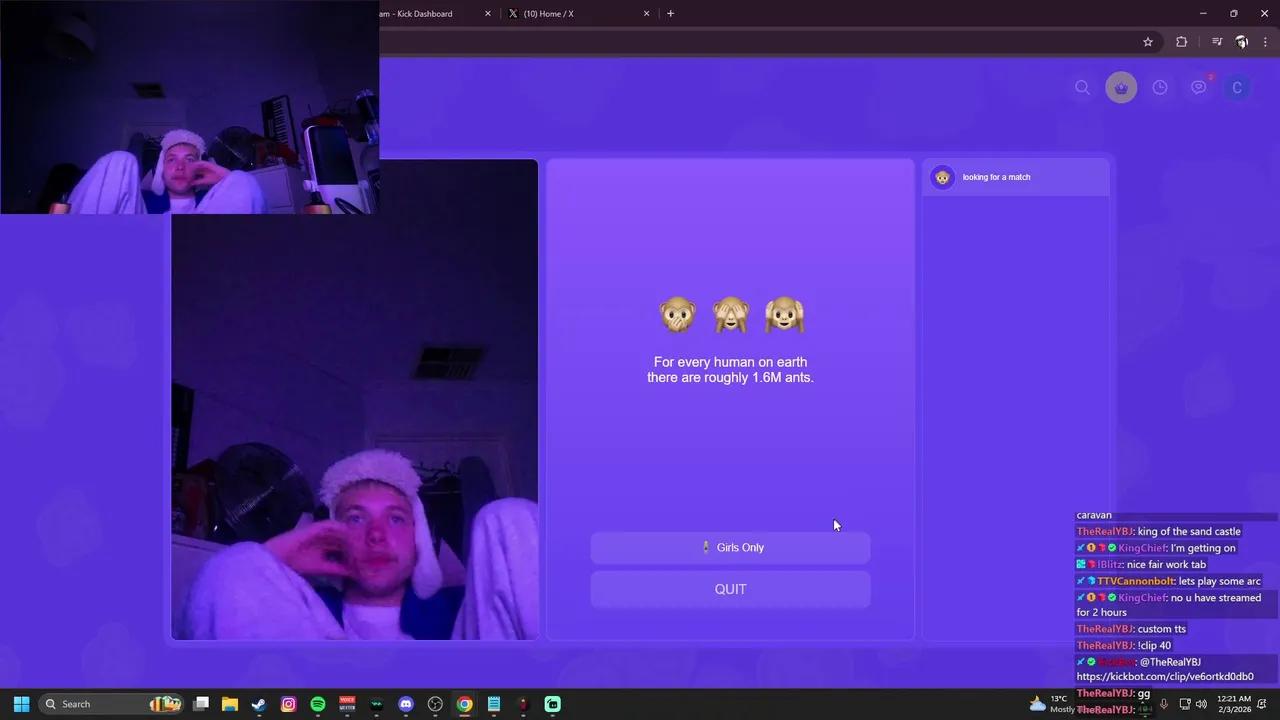Open Google Chrome from the taskbar
The width and height of the screenshot is (1280, 720).
pyautogui.click(x=465, y=704)
